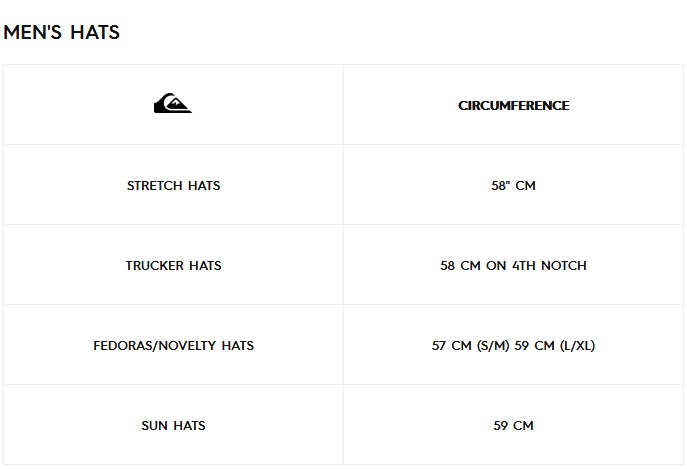Select the CIRCUMFERENCE column header
The height and width of the screenshot is (469, 687).
[x=513, y=105]
